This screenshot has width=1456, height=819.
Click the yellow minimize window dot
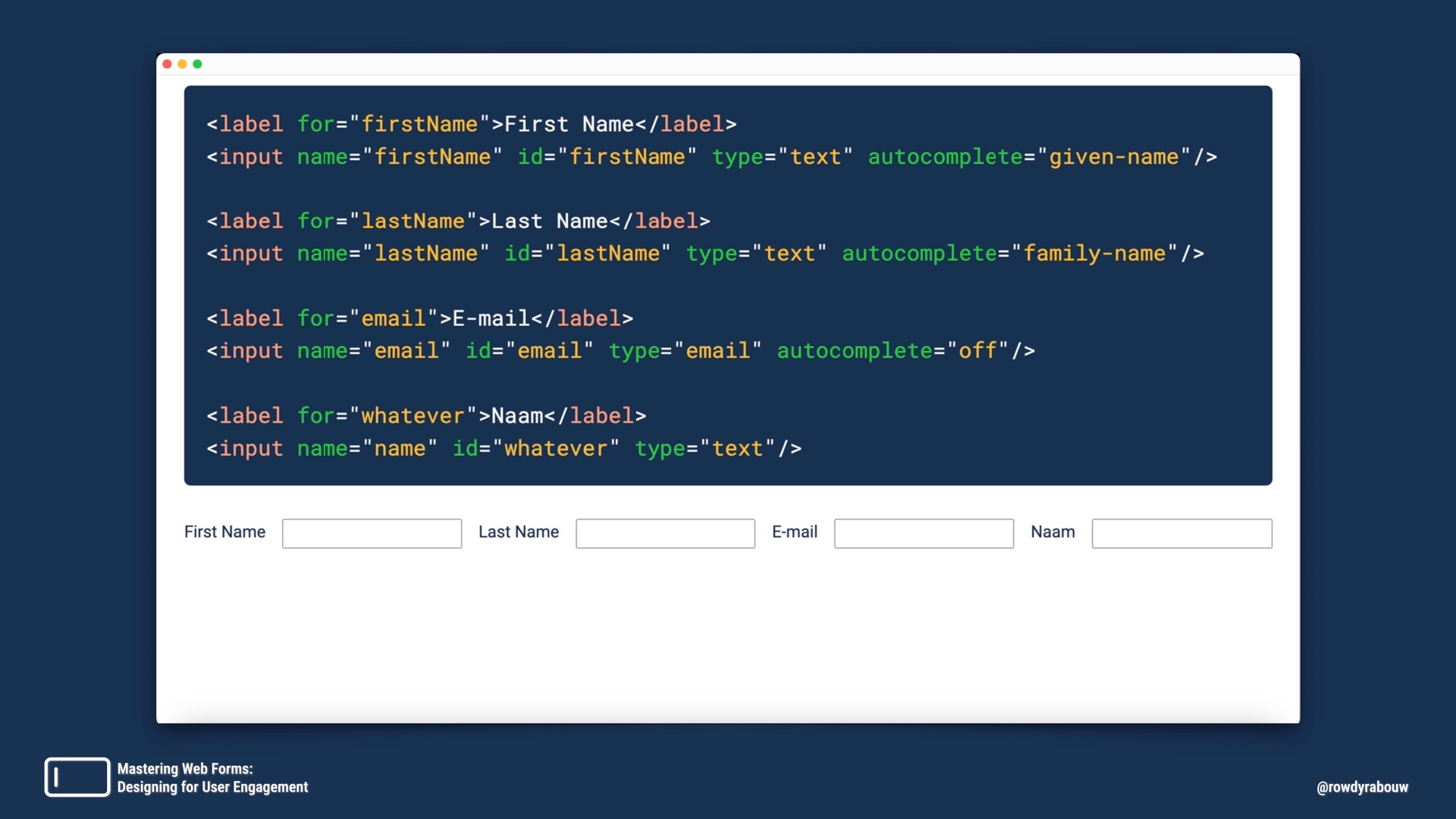(182, 64)
